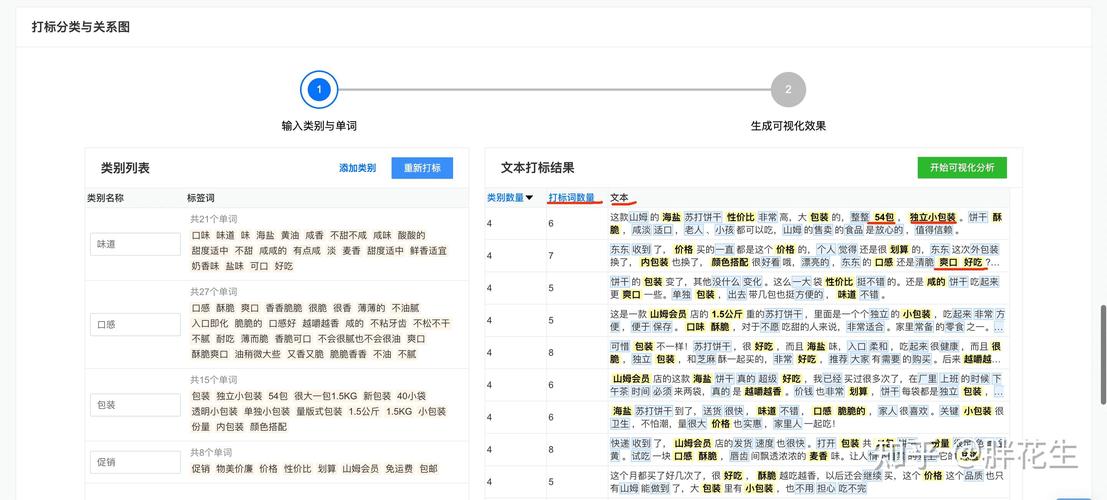
Task: Sort by 类别数量 column header
Action: click(x=505, y=198)
